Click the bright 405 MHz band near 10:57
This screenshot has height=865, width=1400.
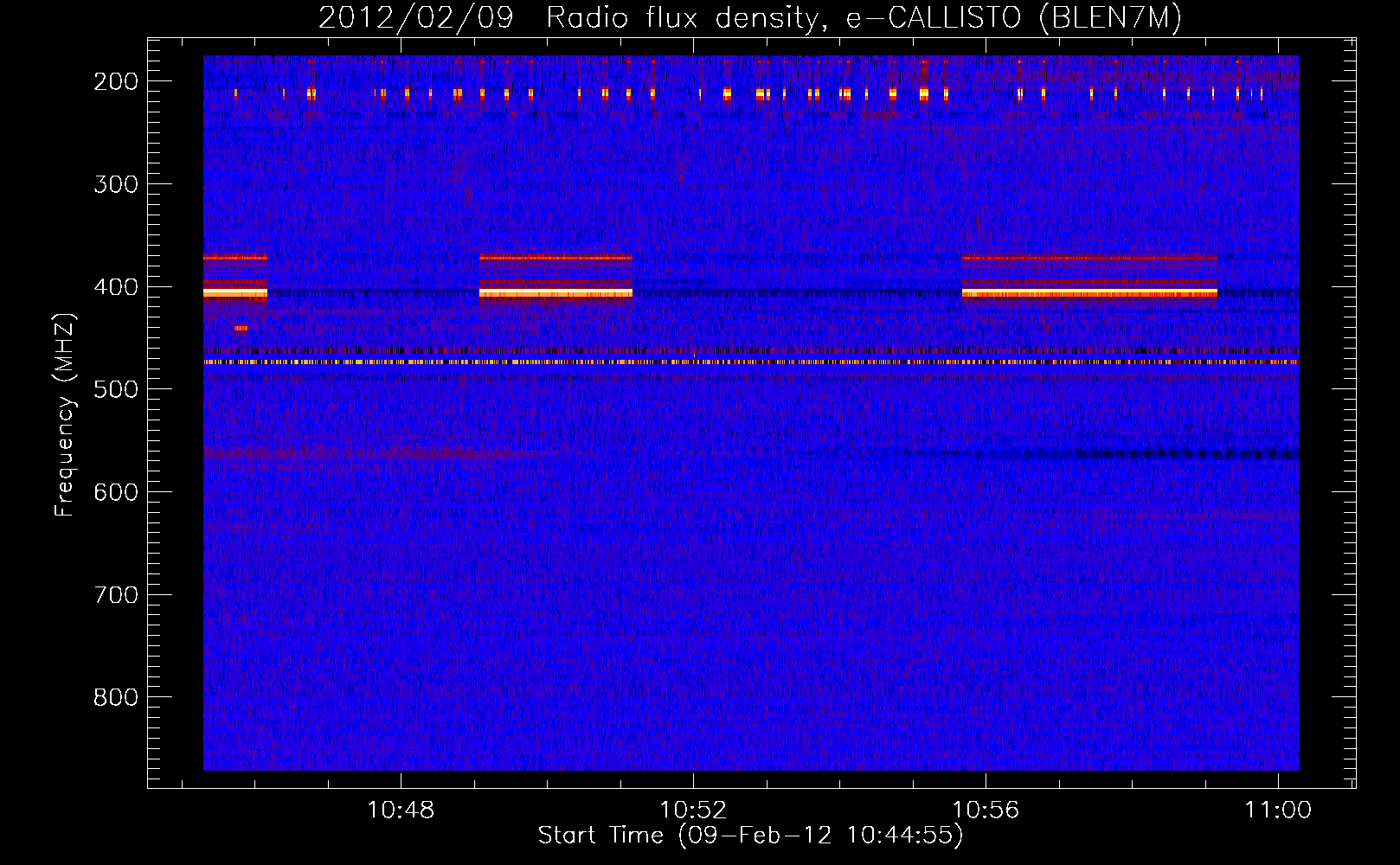tap(1089, 293)
